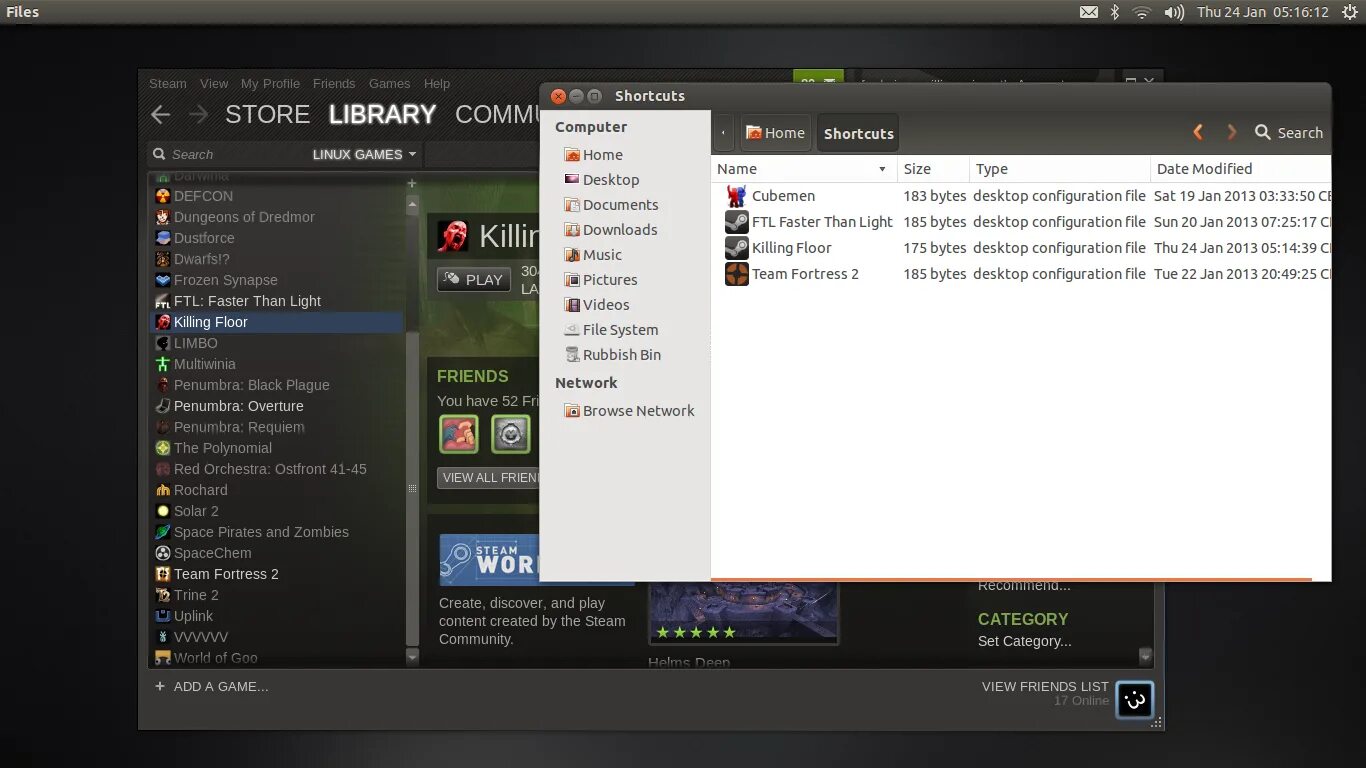The image size is (1366, 768).
Task: Open the Wi-Fi network indicator
Action: pyautogui.click(x=1142, y=12)
